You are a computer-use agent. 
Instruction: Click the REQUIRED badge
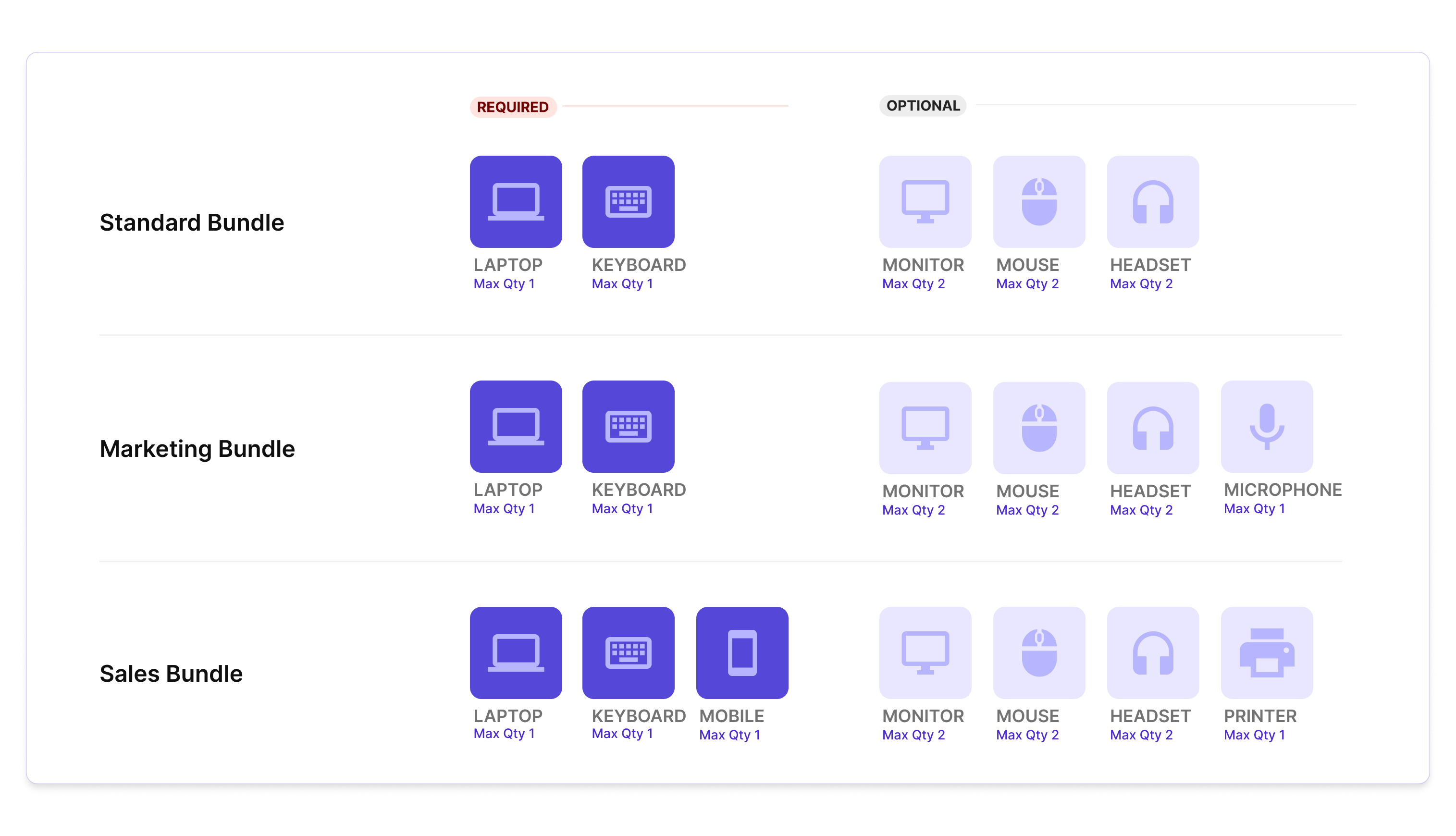pos(513,107)
